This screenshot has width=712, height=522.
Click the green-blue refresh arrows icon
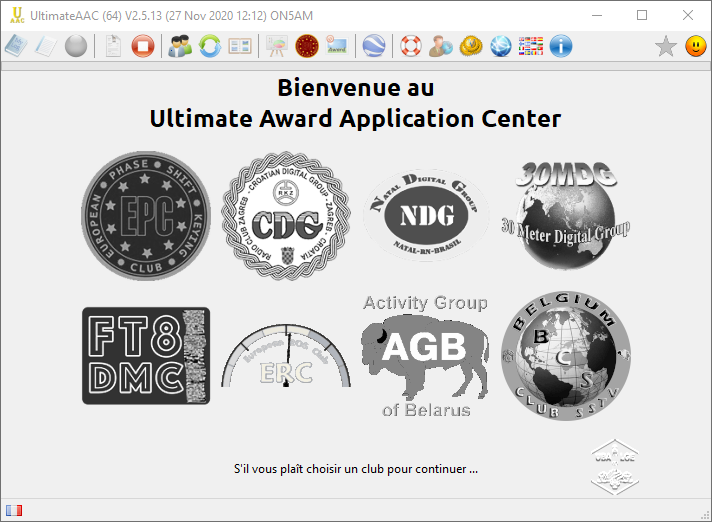coord(210,46)
